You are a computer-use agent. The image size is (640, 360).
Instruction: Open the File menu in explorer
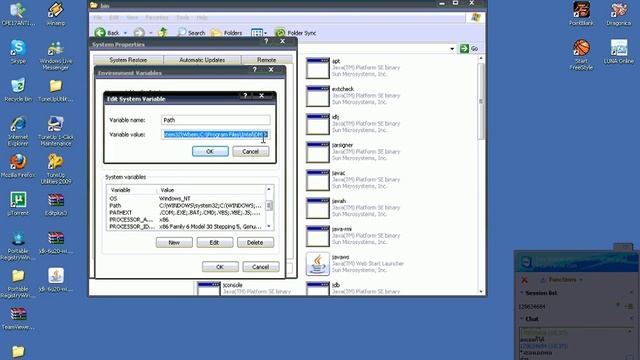[98, 18]
